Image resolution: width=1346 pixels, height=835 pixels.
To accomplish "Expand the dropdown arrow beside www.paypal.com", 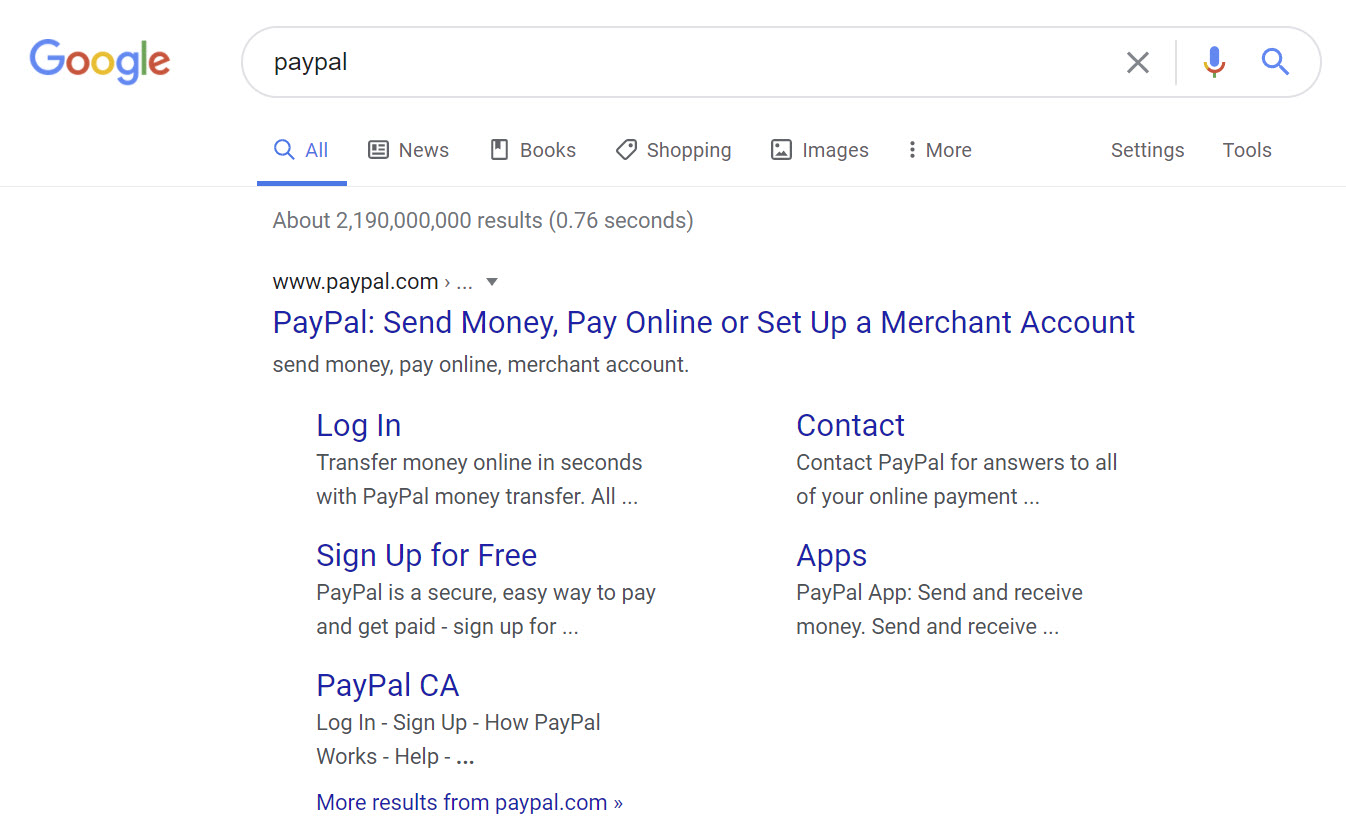I will (x=491, y=282).
